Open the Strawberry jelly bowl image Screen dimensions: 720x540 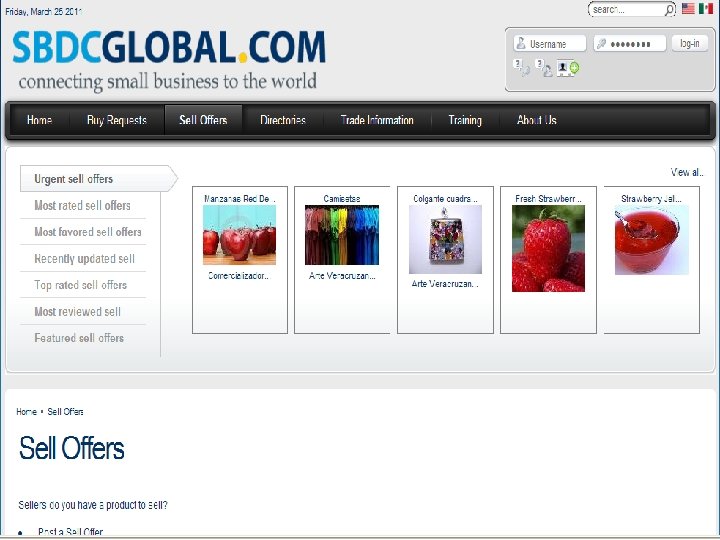tap(652, 240)
